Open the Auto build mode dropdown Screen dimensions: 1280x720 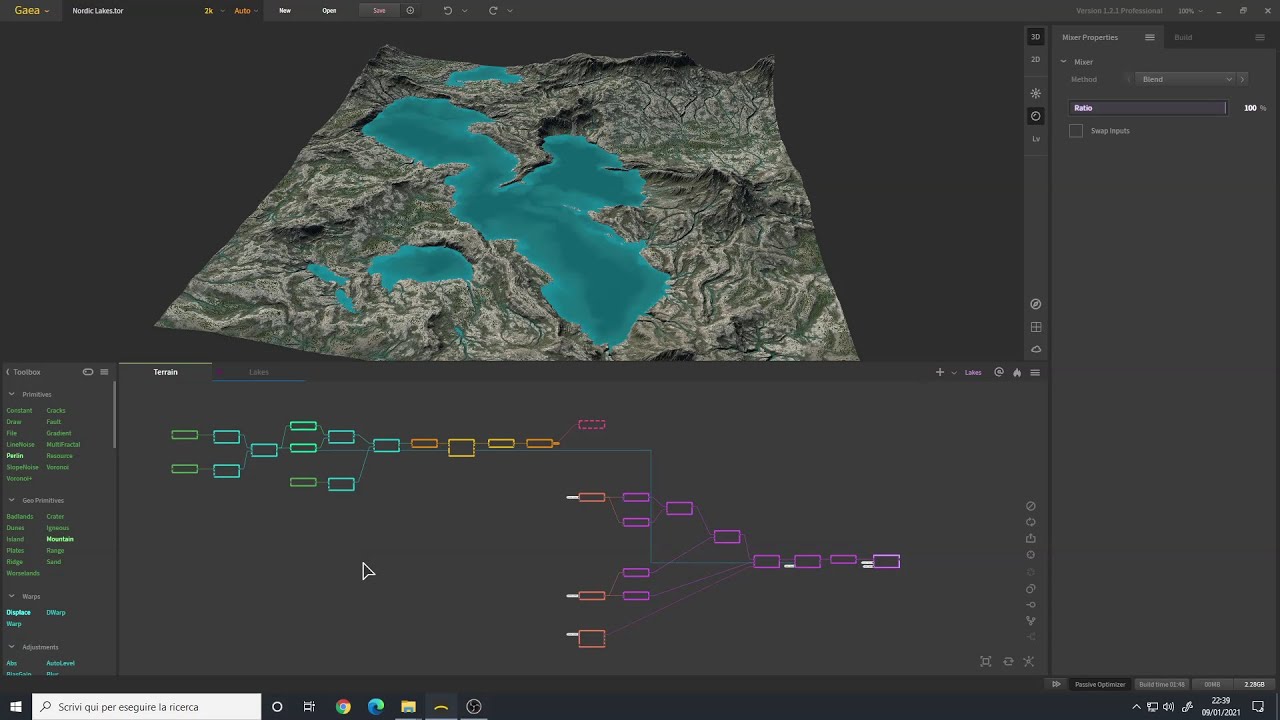245,10
